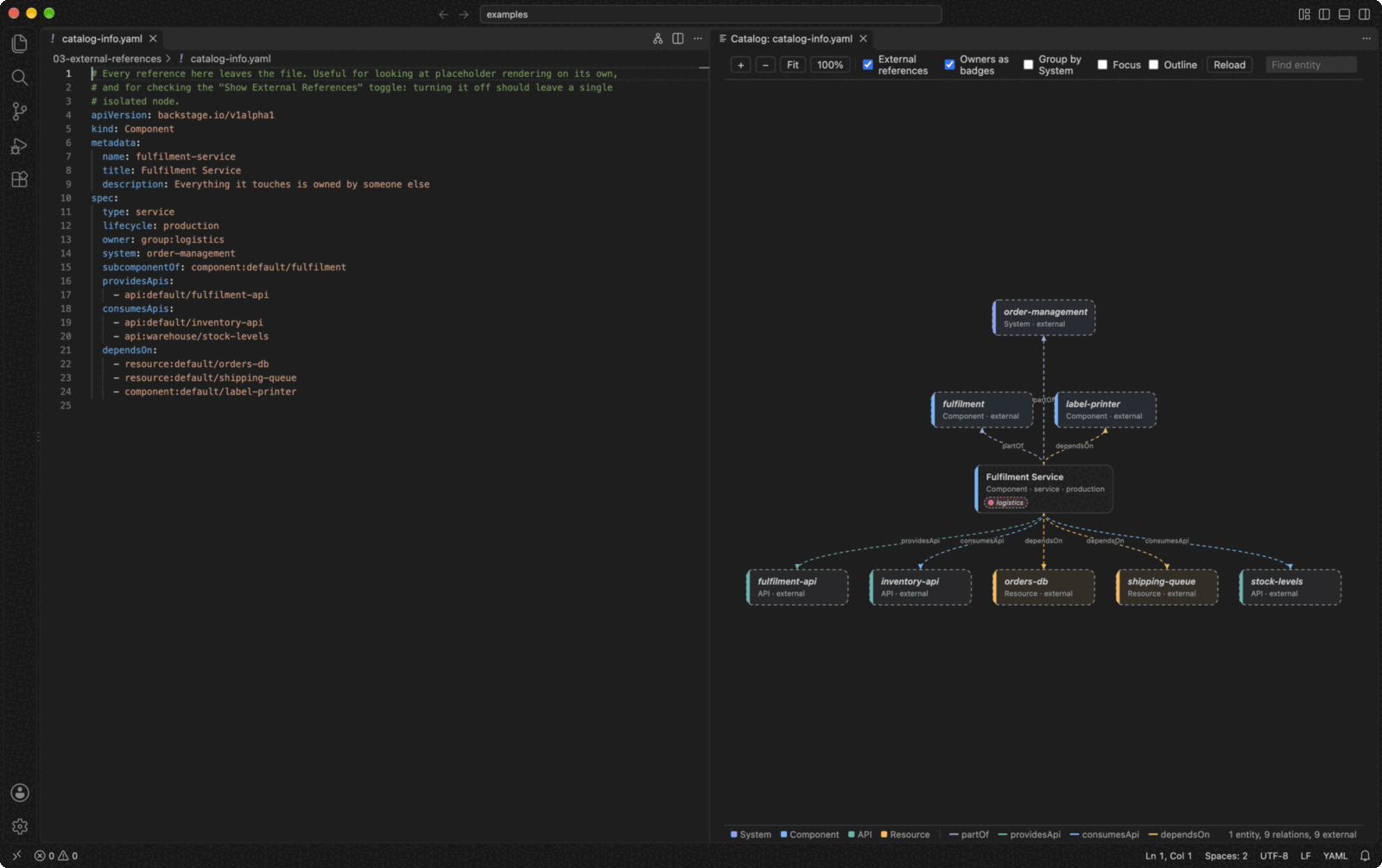
Task: Open the notifications bell in status bar
Action: (1365, 856)
